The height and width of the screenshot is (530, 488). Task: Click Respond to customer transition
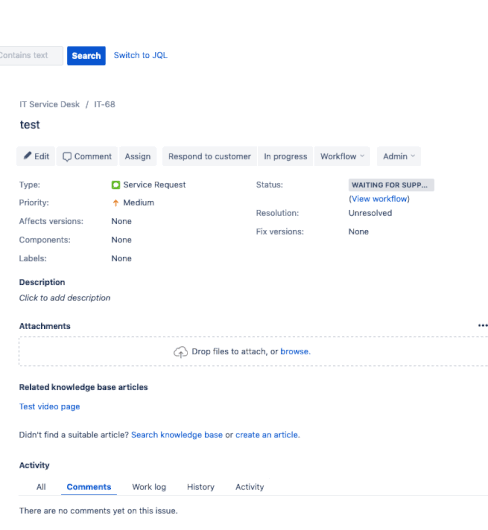coord(210,156)
